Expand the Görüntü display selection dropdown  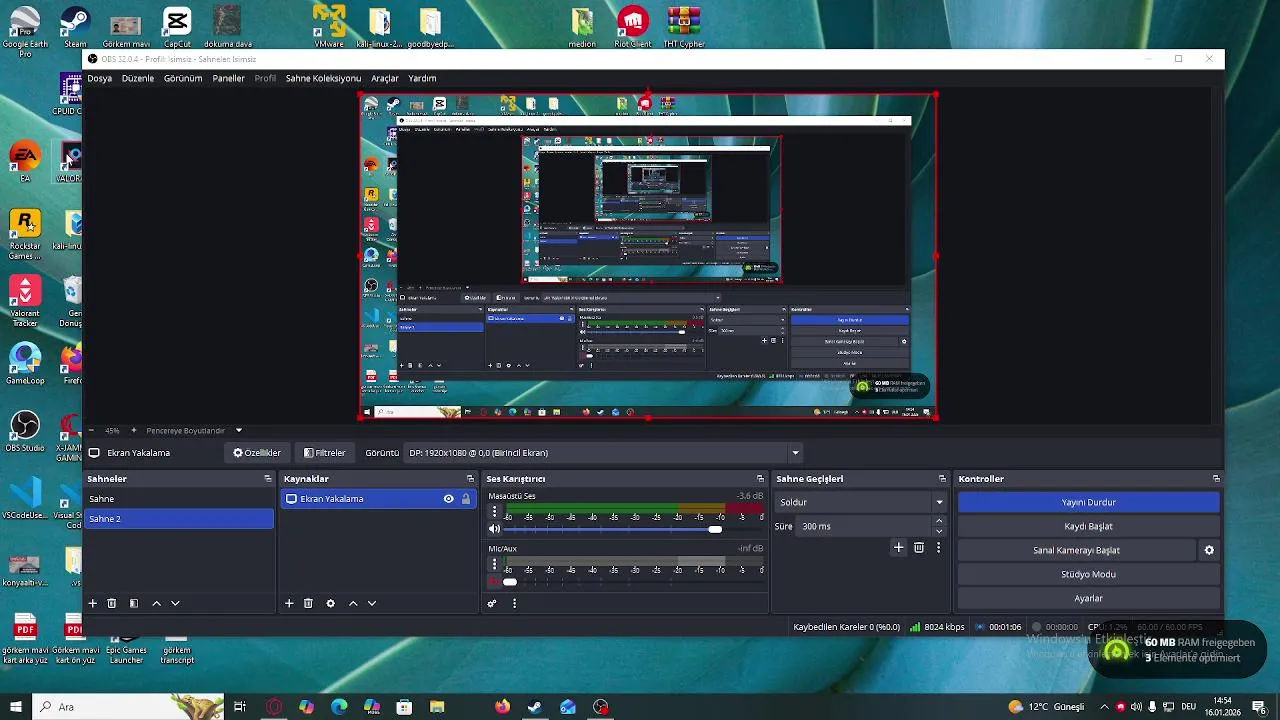coord(795,453)
